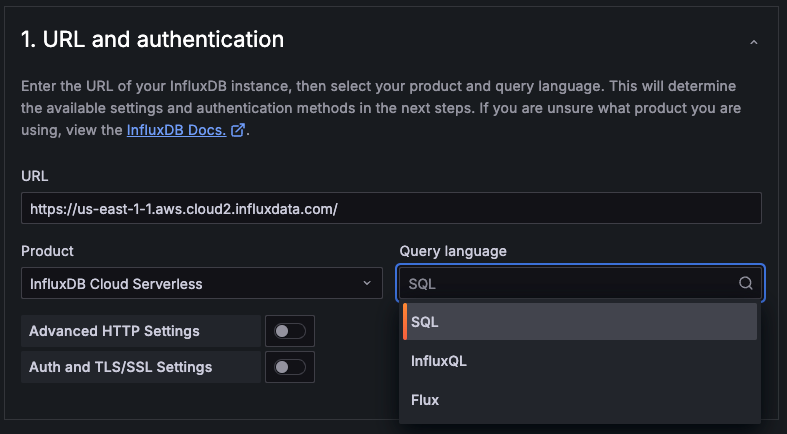Open the Product dropdown showing InfluxDB Cloud Serverless
Screen dimensions: 787x434
(x=200, y=283)
